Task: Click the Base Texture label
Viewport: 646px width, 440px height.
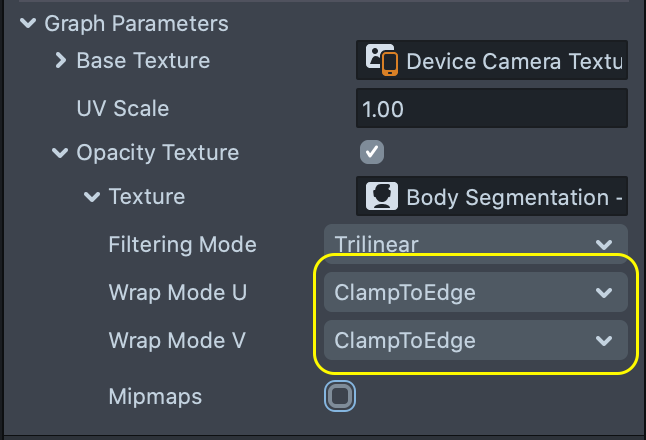Action: 143,61
